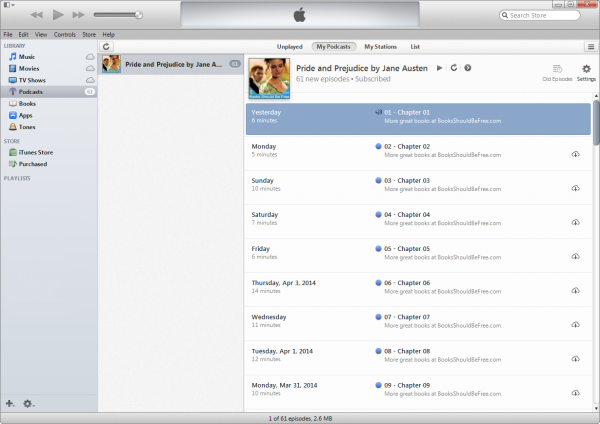Switch to the My Podcasts tab

coord(334,47)
